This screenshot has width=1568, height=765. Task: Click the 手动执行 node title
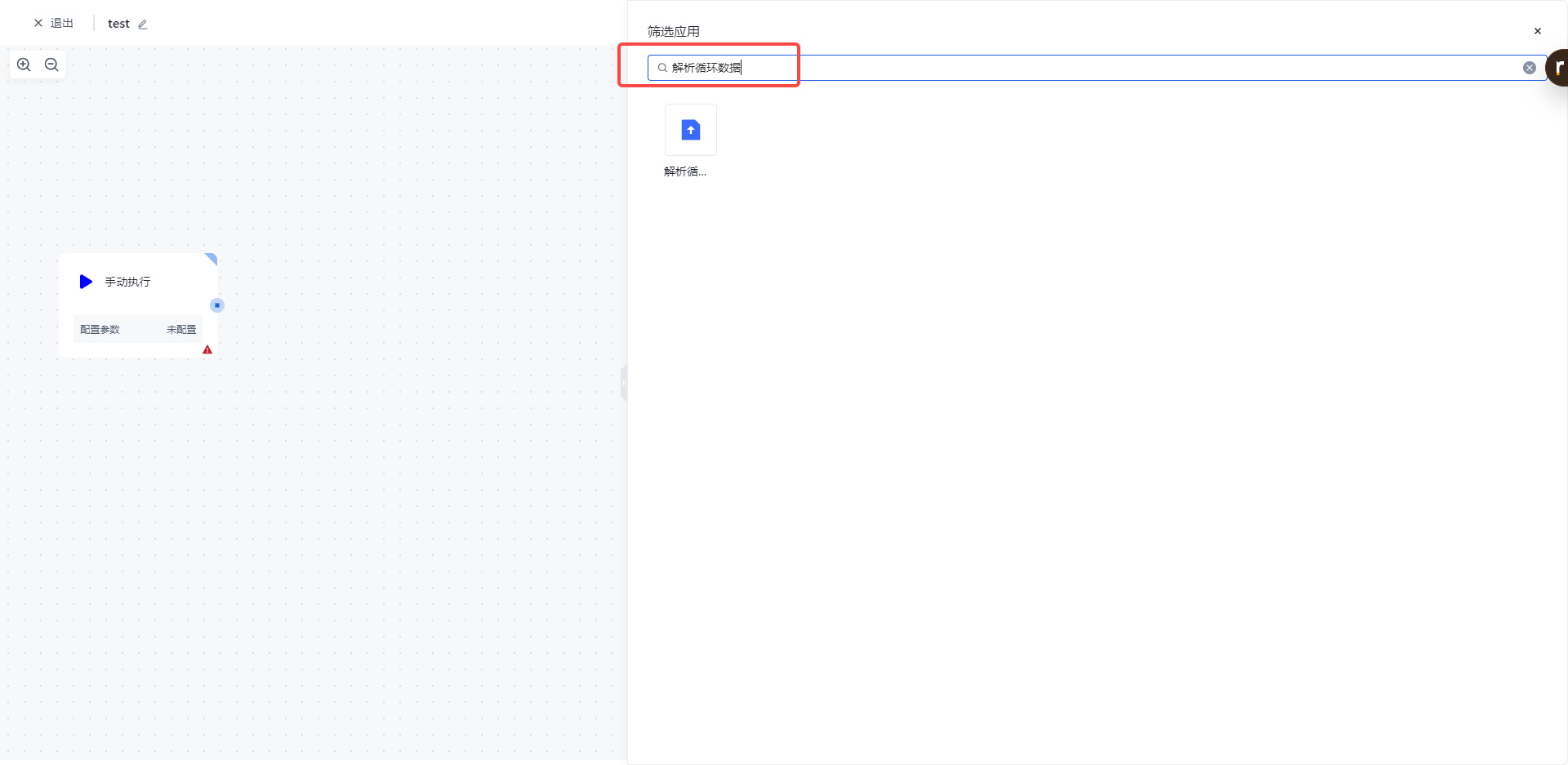click(x=127, y=282)
